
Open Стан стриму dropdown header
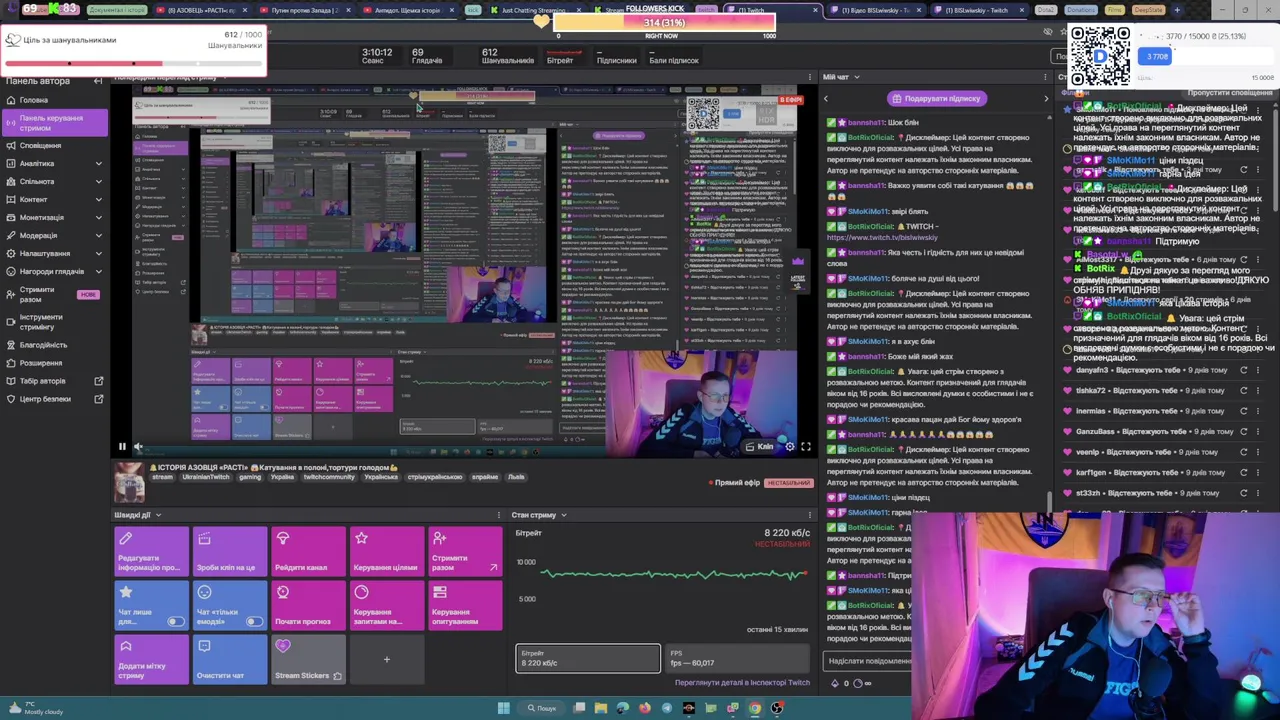click(x=539, y=515)
